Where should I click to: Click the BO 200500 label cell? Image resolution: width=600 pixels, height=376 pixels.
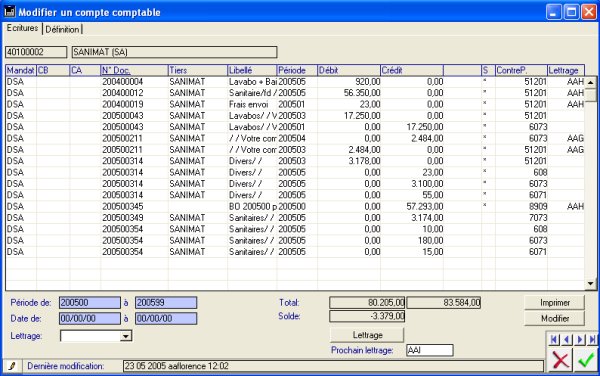(x=252, y=207)
